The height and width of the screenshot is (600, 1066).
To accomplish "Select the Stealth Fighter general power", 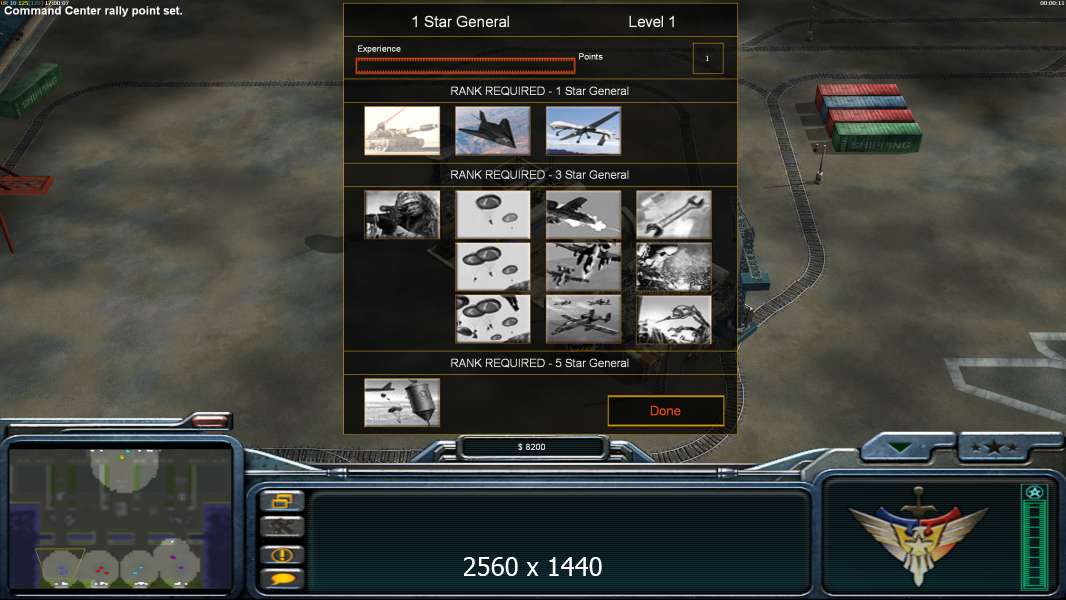I will pos(492,130).
